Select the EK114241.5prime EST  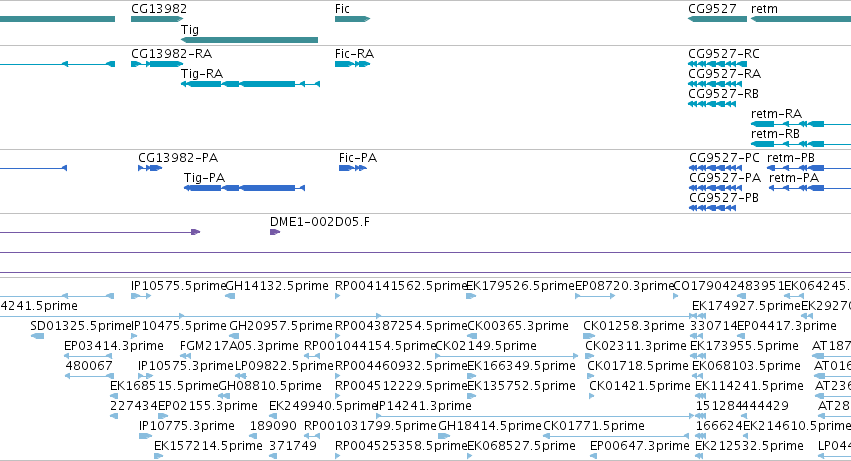click(x=701, y=396)
